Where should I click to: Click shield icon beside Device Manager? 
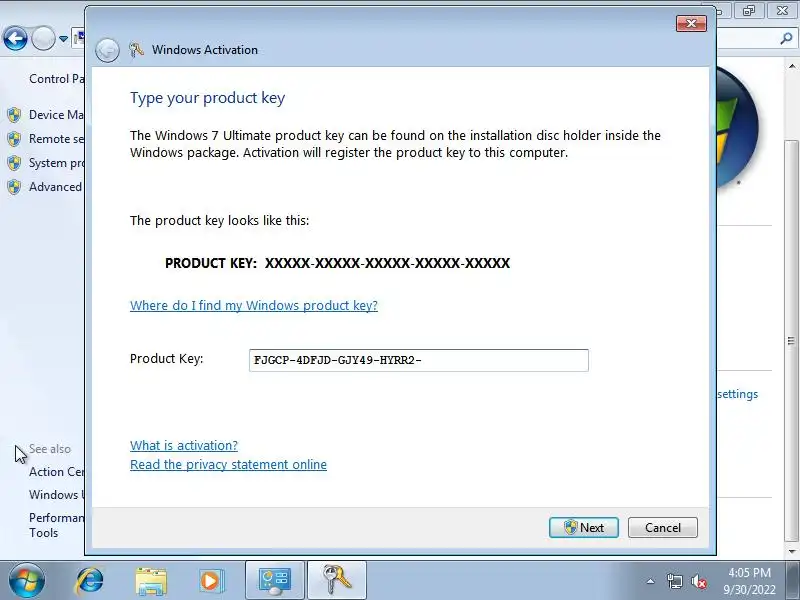[x=14, y=115]
